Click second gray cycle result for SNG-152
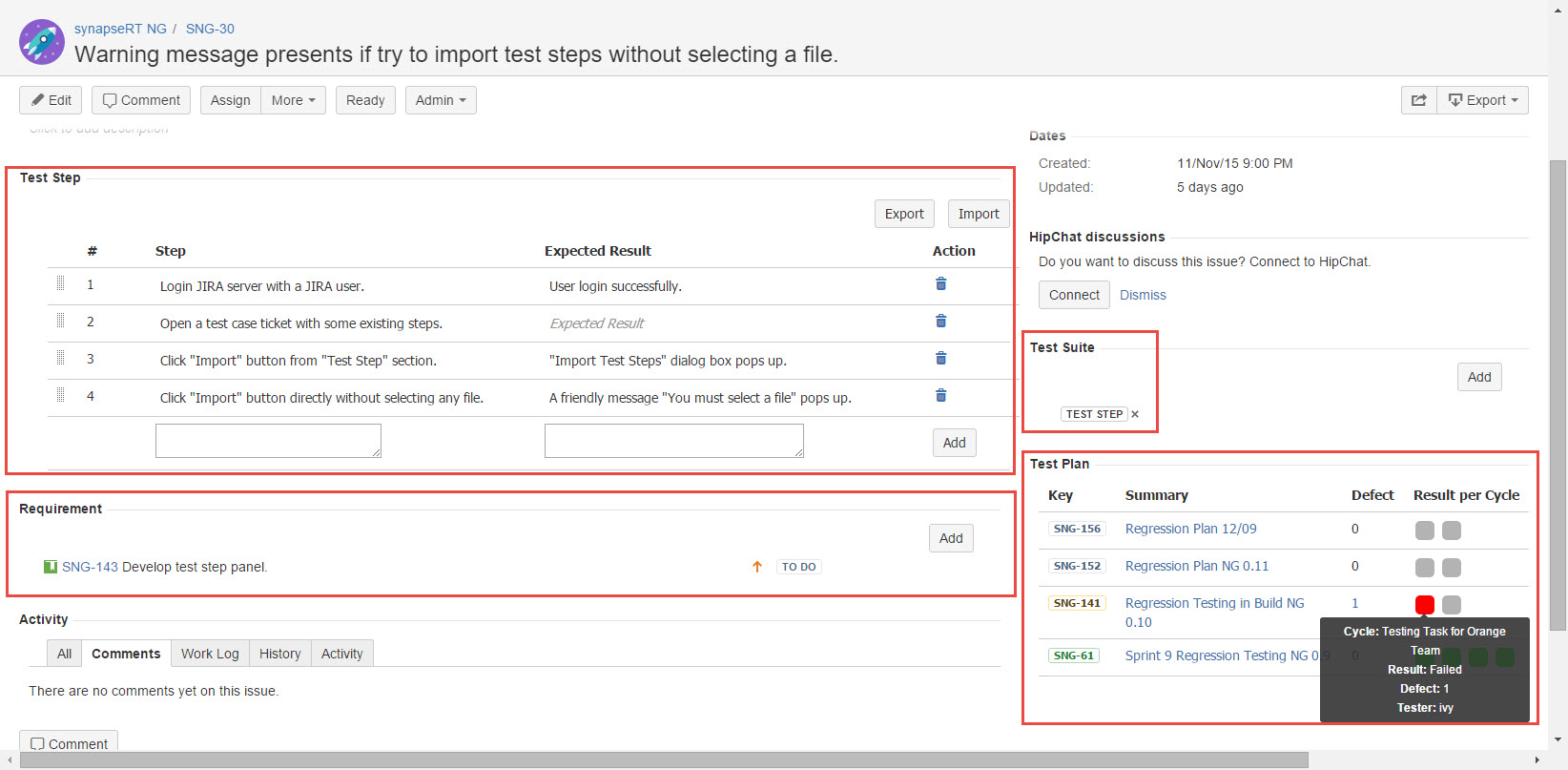 1452,568
